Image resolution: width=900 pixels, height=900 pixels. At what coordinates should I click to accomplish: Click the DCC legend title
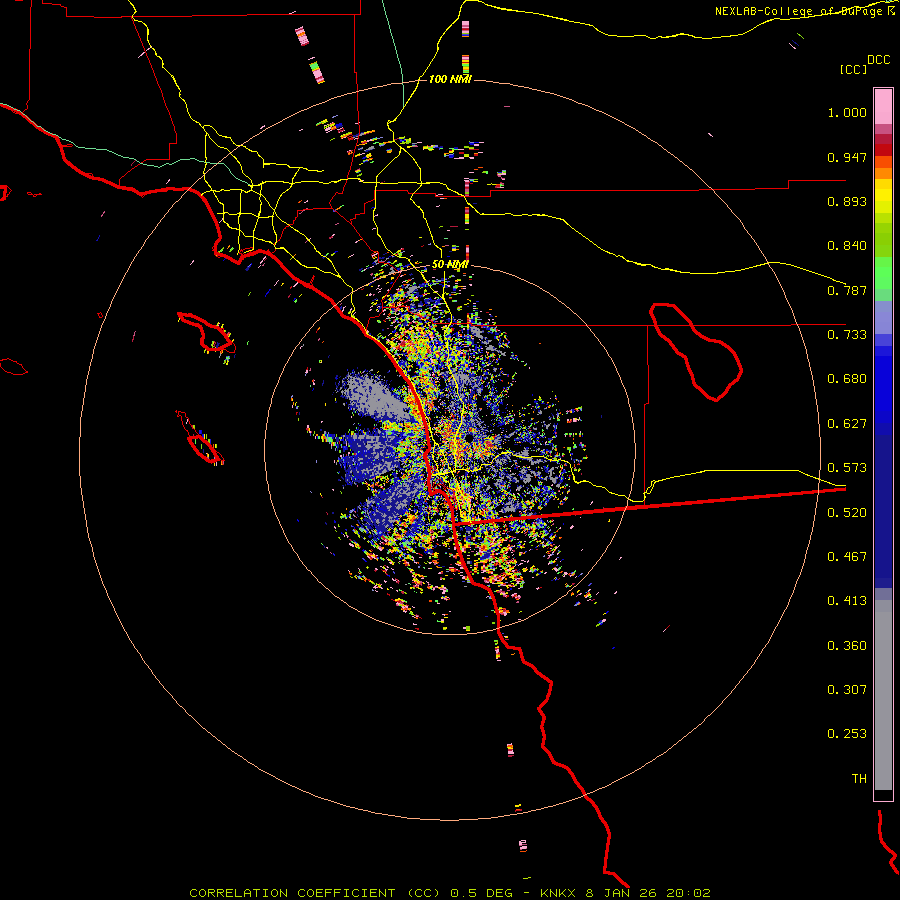[878, 59]
